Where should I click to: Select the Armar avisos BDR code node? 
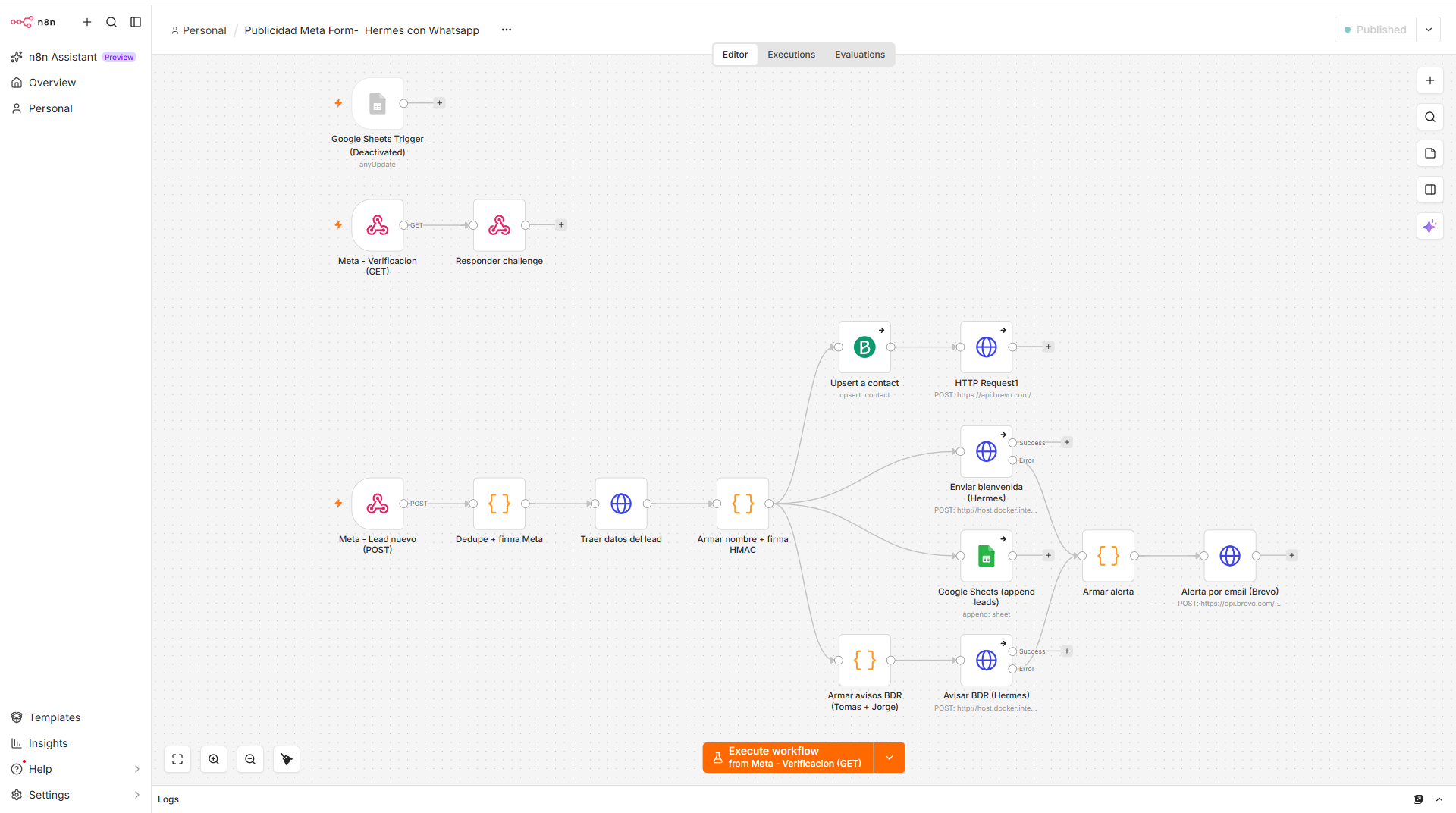point(864,660)
